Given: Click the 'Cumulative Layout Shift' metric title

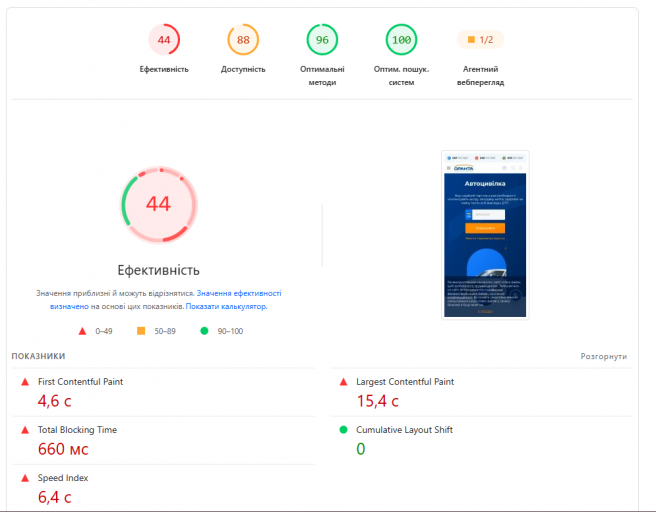Looking at the screenshot, I should (404, 430).
